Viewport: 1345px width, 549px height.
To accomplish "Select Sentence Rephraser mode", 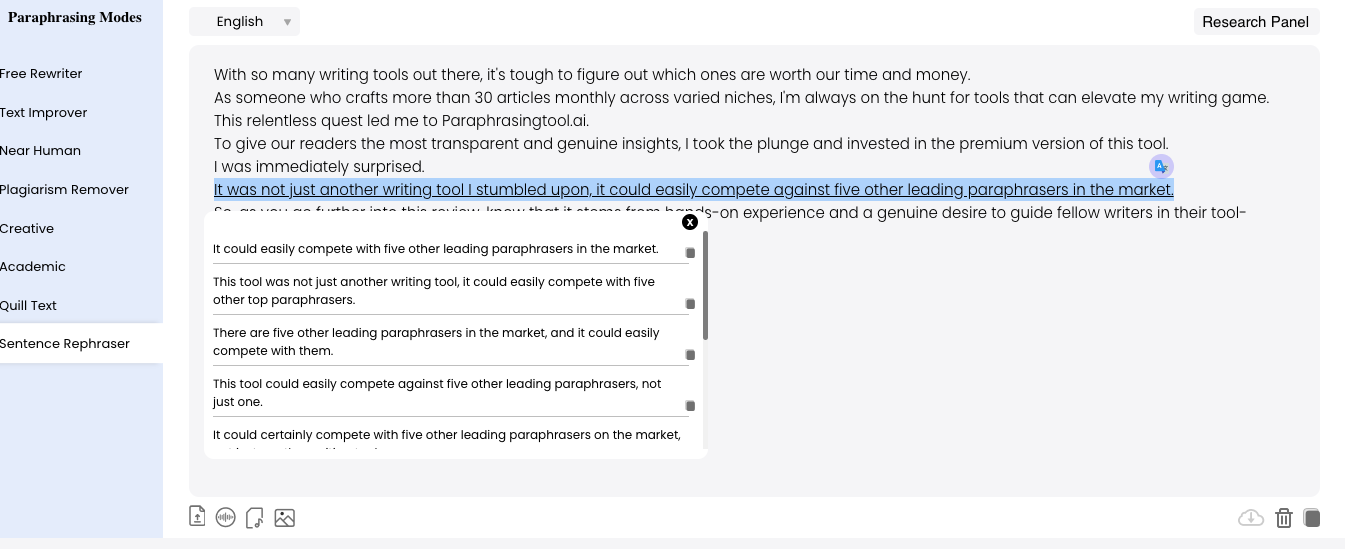I will [x=65, y=343].
